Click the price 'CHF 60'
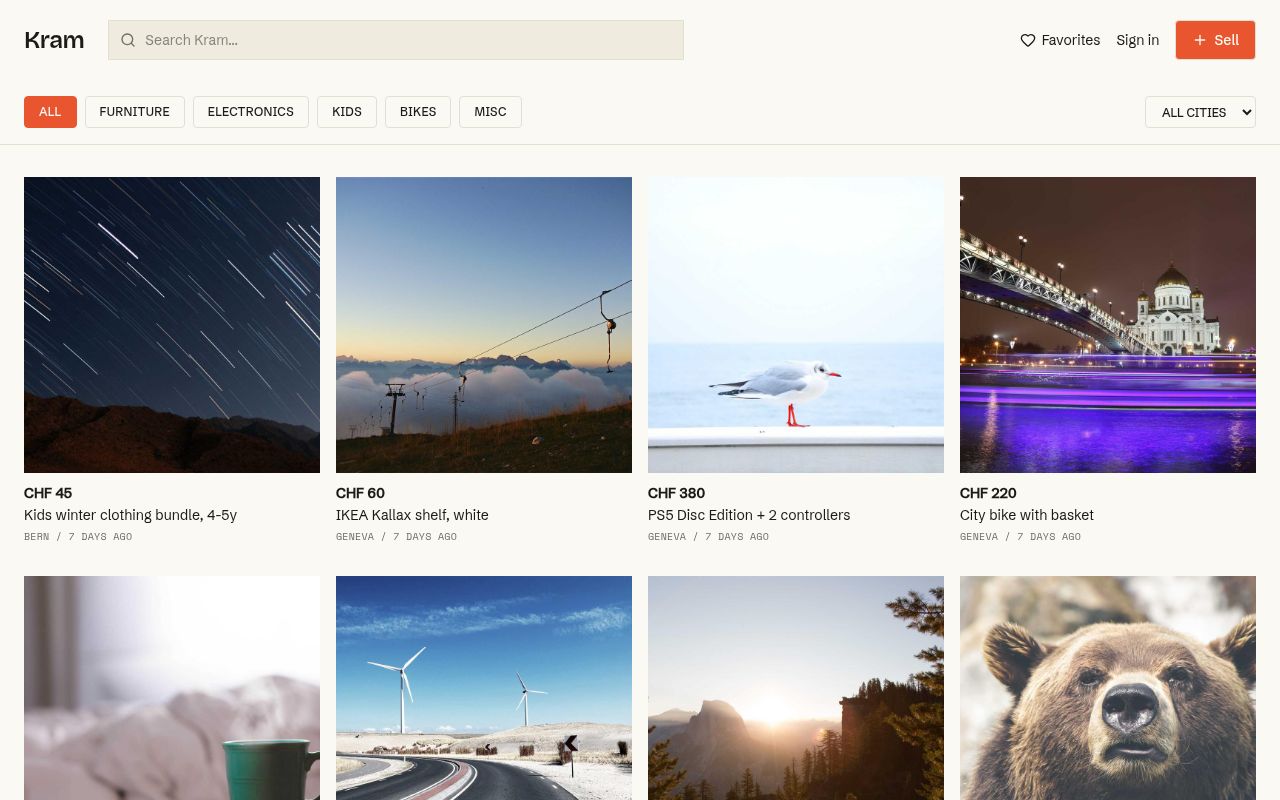The height and width of the screenshot is (800, 1280). [x=360, y=493]
